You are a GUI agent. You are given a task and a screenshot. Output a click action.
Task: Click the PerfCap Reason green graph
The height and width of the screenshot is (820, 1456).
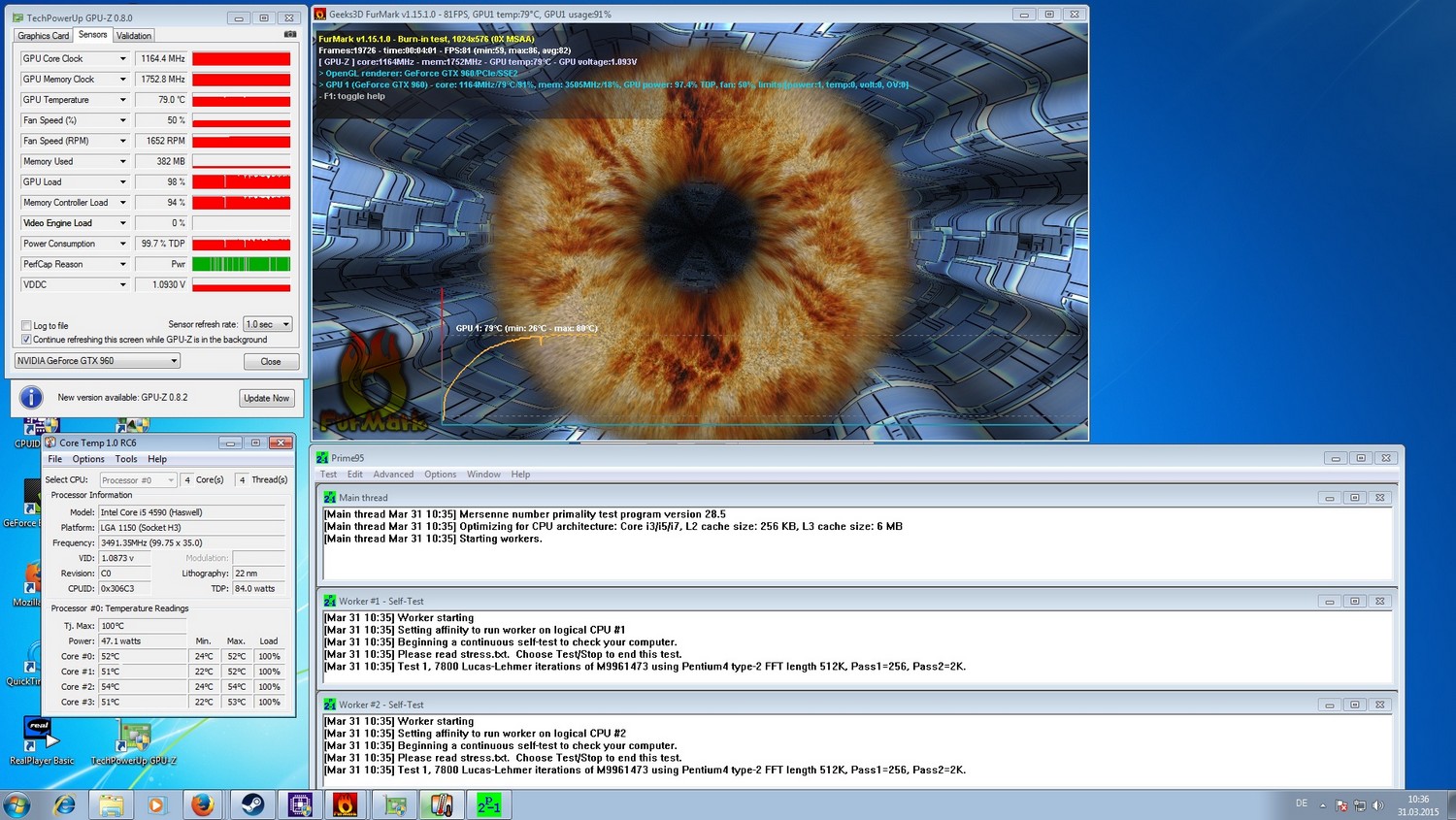click(242, 264)
